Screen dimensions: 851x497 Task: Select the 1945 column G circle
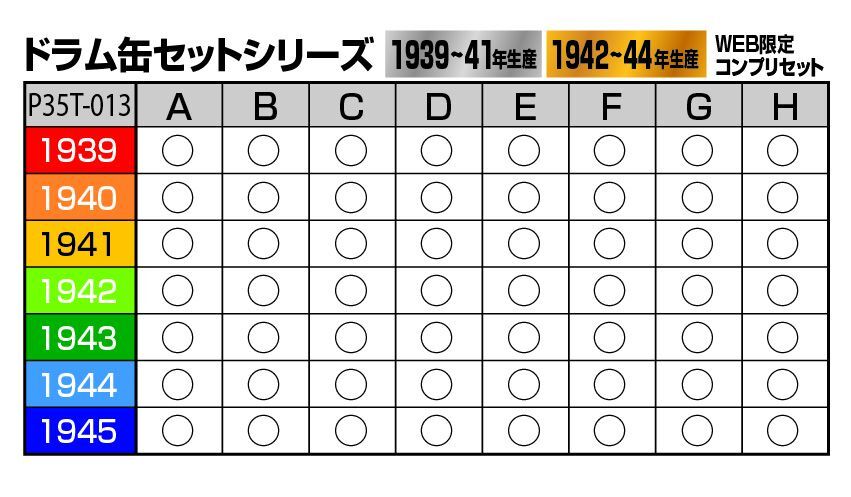697,430
